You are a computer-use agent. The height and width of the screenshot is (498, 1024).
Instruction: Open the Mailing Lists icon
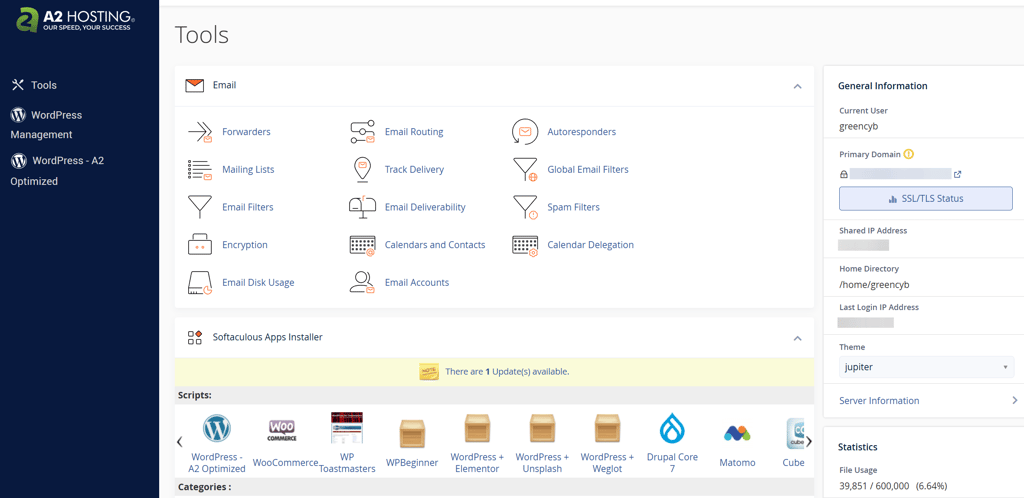click(200, 170)
